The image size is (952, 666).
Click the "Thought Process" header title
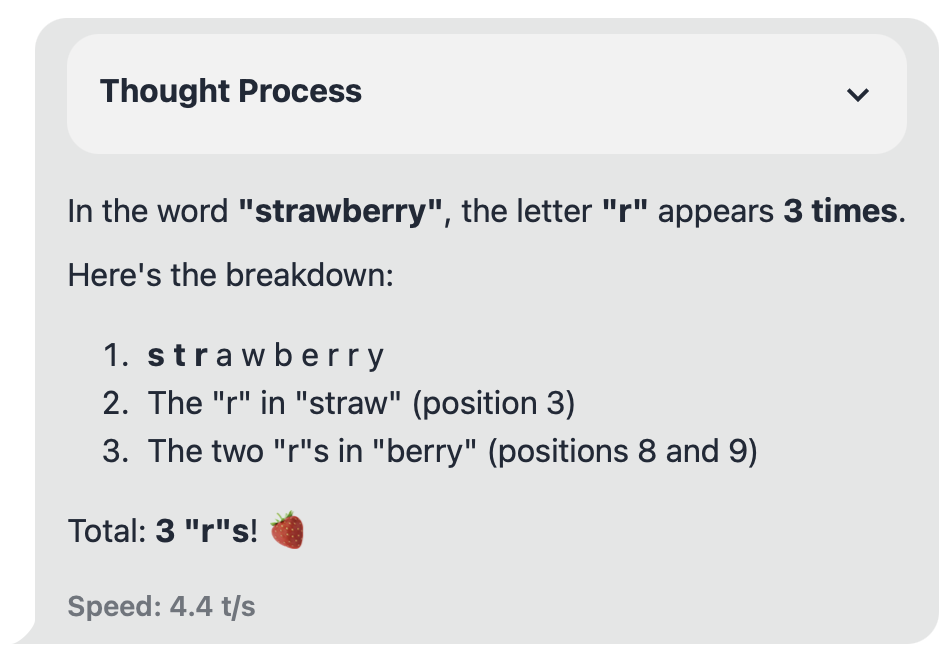point(231,92)
